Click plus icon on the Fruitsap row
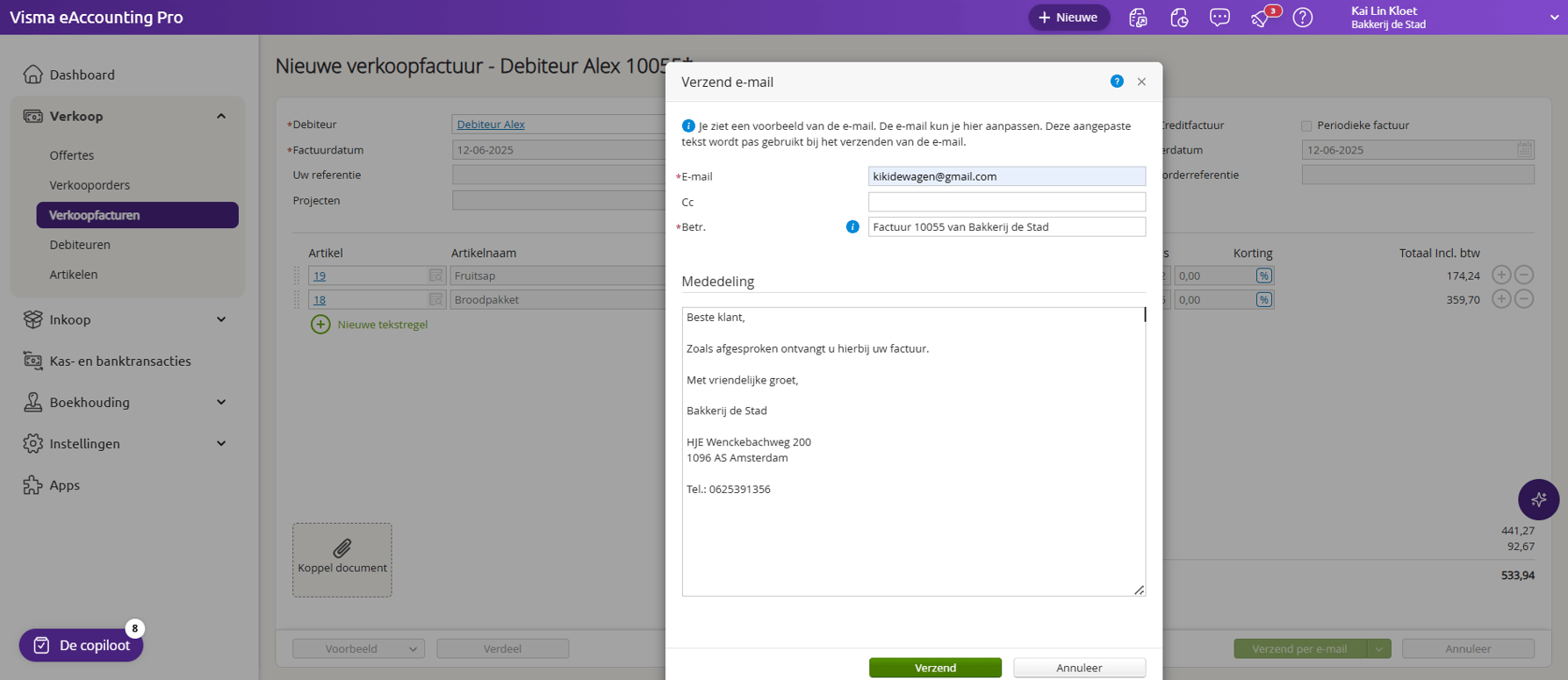The image size is (1568, 680). [x=1501, y=276]
